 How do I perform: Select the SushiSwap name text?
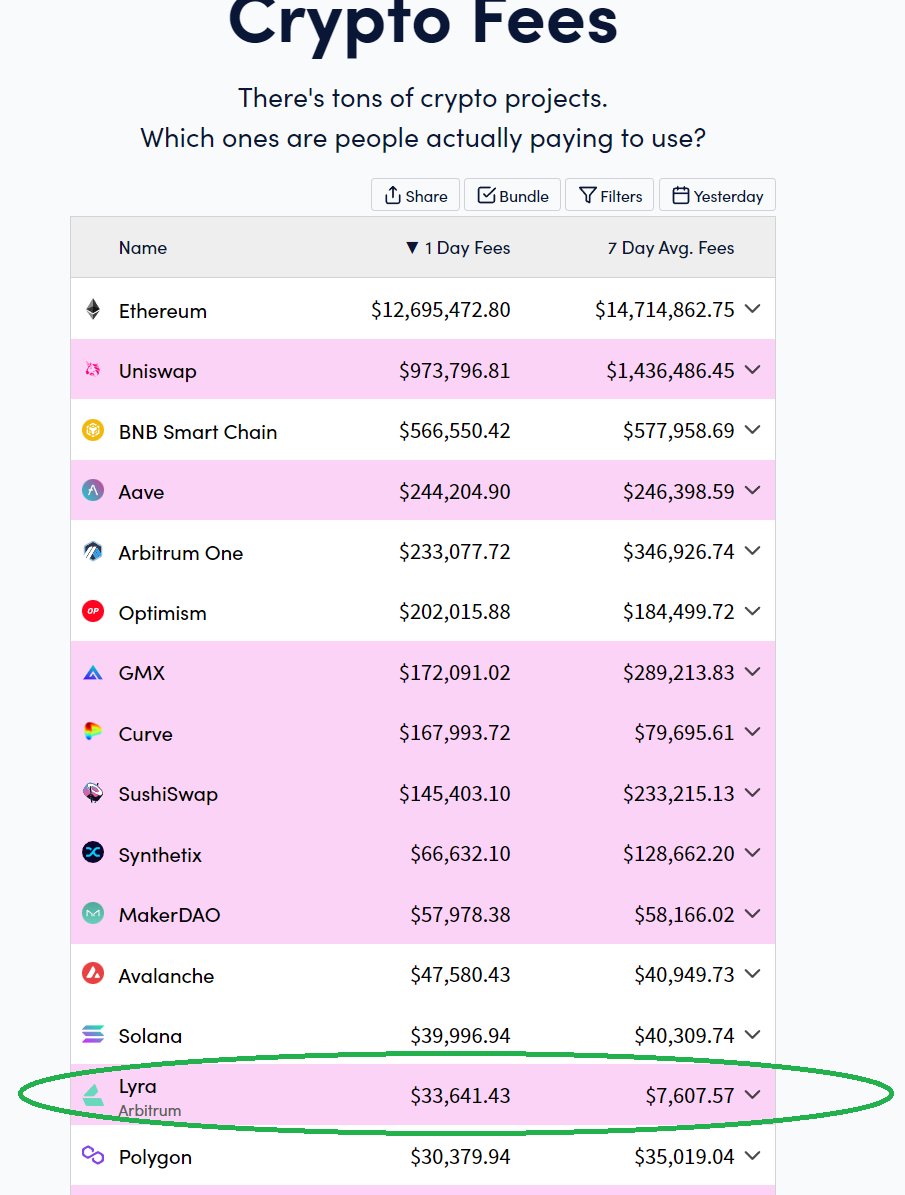168,795
